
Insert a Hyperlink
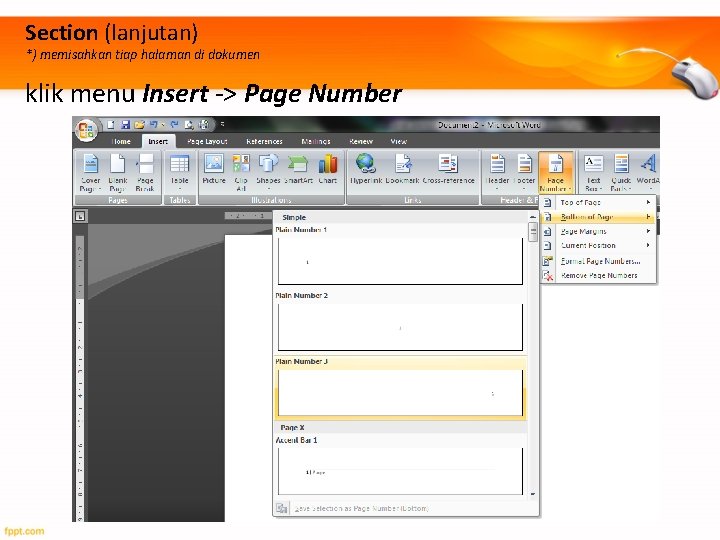[366, 170]
